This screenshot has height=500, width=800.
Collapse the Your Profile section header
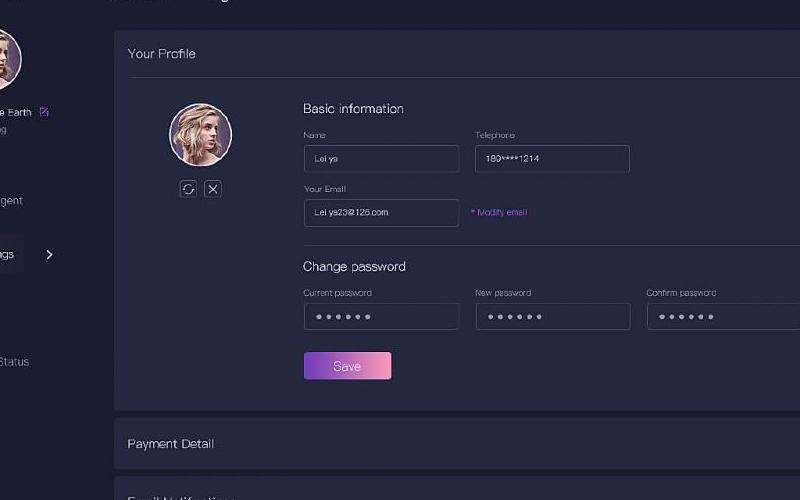pos(162,54)
